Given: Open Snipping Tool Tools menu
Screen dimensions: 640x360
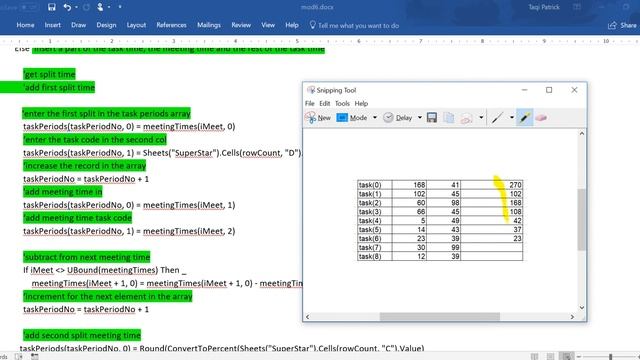Looking at the screenshot, I should click(342, 103).
